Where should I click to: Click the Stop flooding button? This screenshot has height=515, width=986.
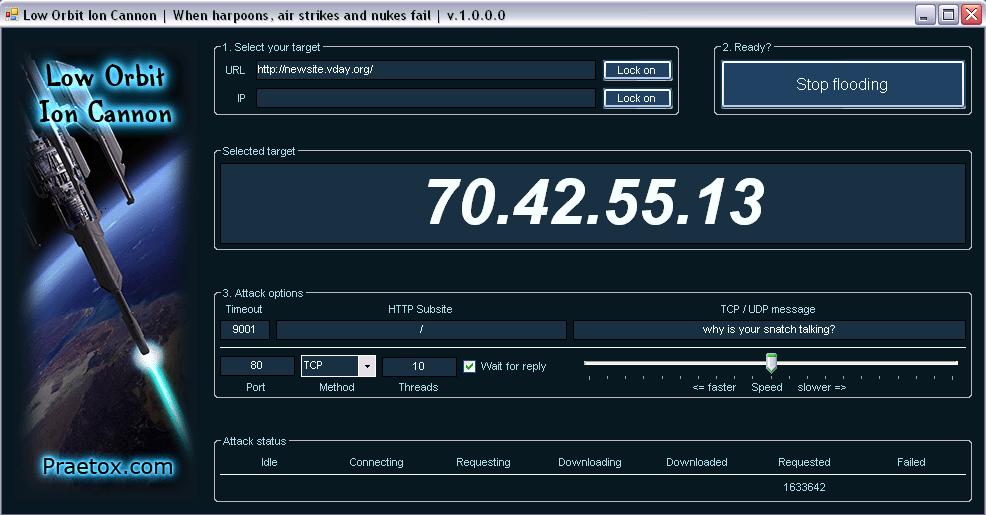click(842, 84)
